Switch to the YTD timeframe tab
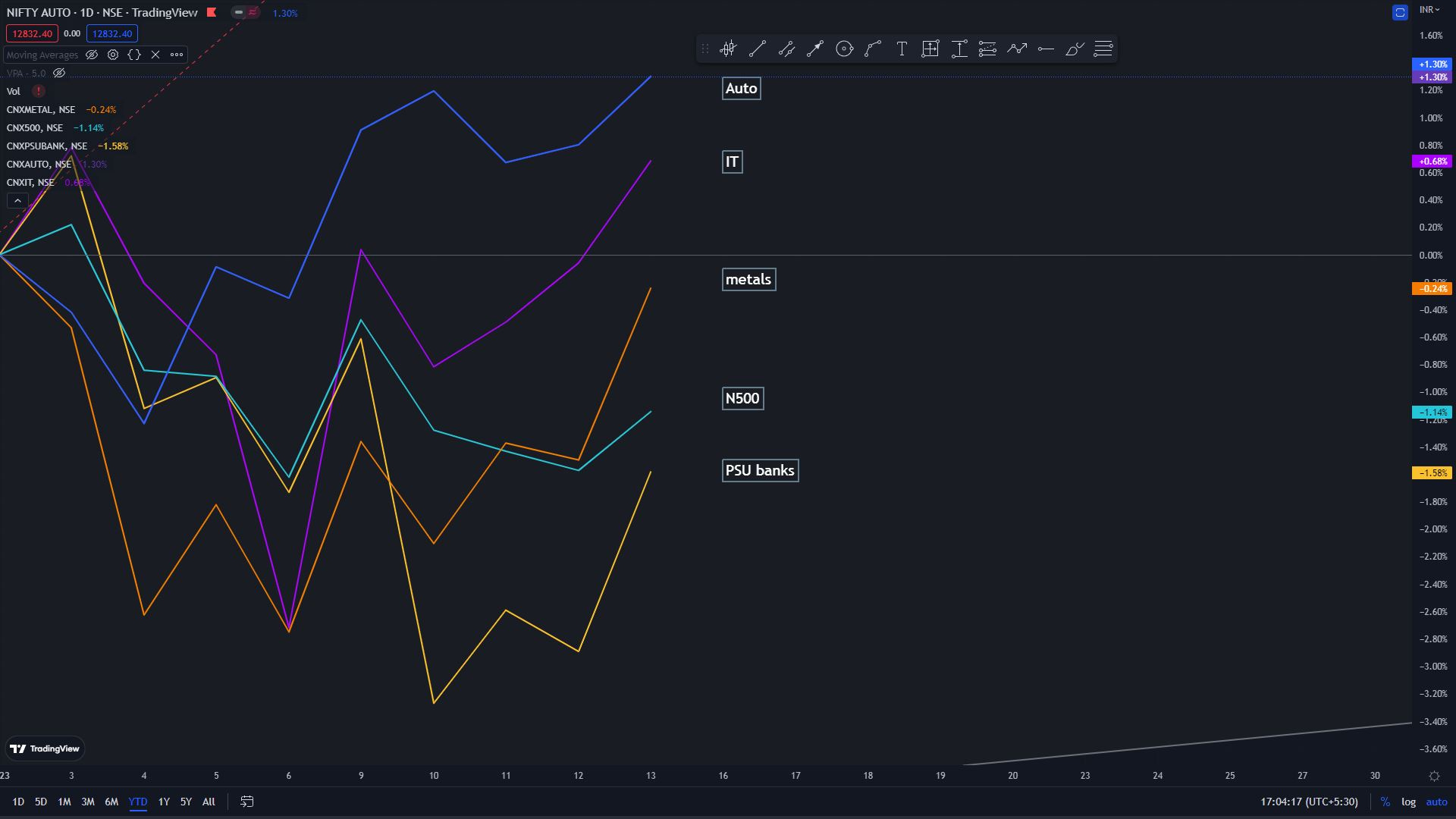The width and height of the screenshot is (1456, 819). click(137, 802)
